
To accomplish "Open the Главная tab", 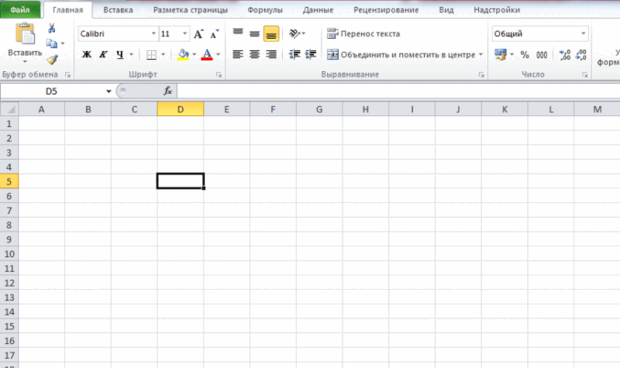I will 68,10.
